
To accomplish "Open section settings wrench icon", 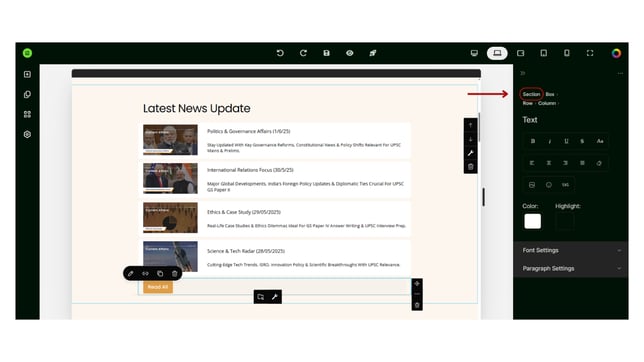I will [471, 153].
